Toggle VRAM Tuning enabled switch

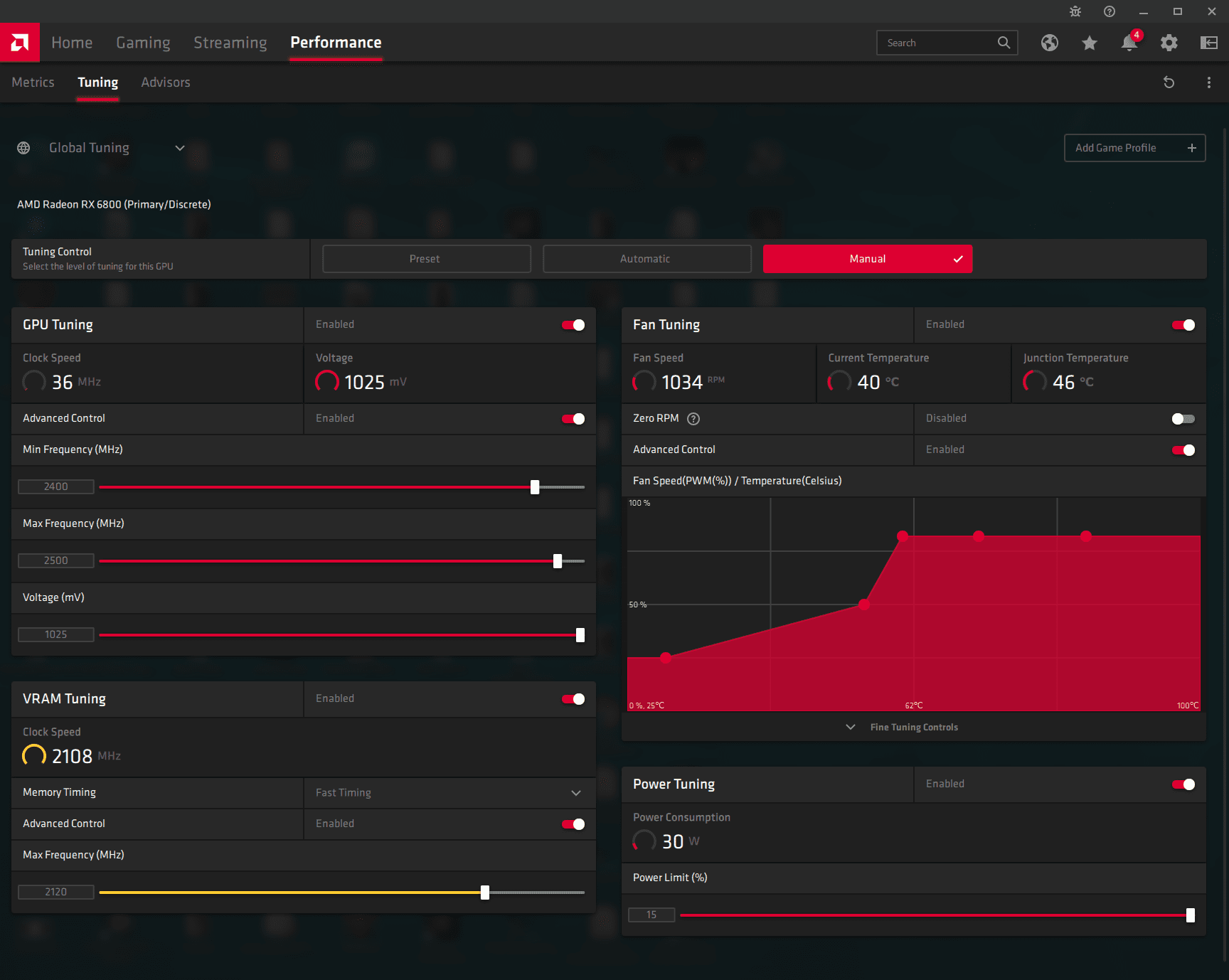(573, 699)
